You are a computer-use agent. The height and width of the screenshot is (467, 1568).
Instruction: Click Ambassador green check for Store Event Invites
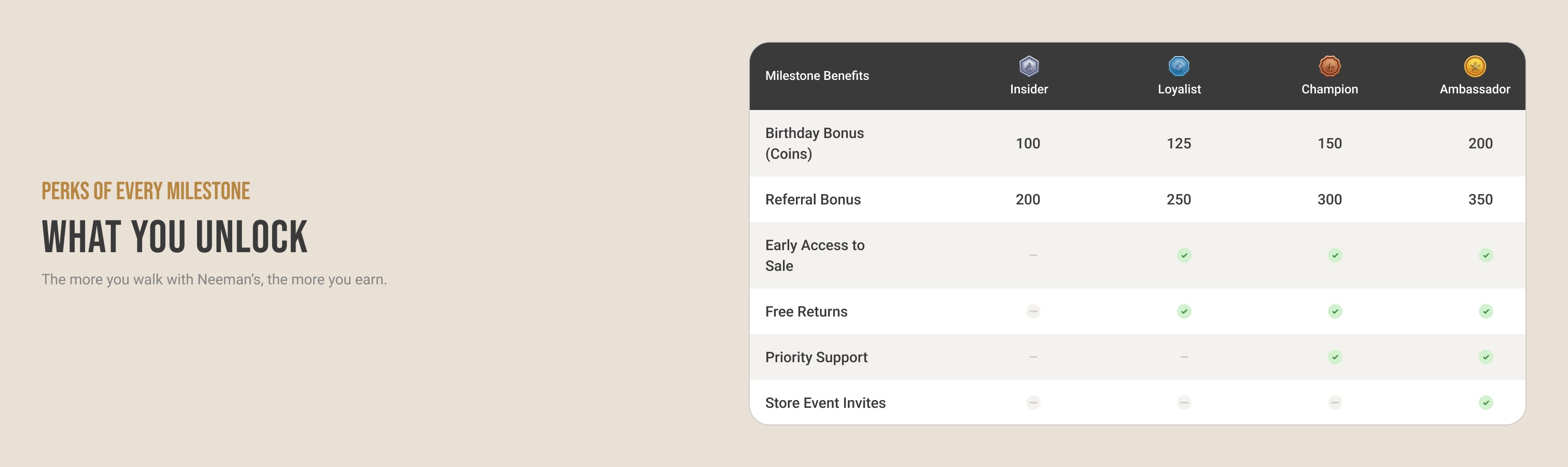[x=1486, y=403]
